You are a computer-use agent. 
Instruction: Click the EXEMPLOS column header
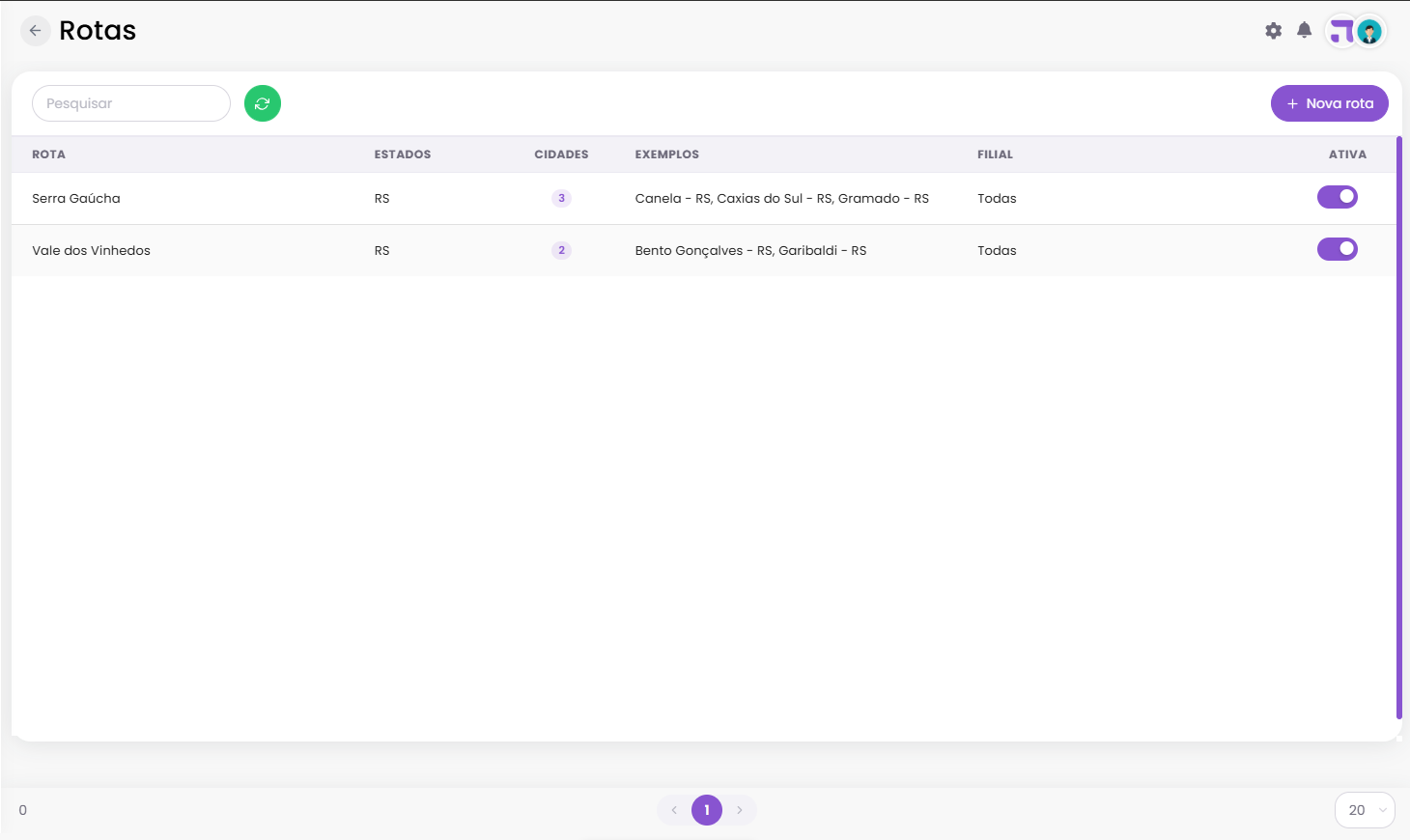pos(667,154)
